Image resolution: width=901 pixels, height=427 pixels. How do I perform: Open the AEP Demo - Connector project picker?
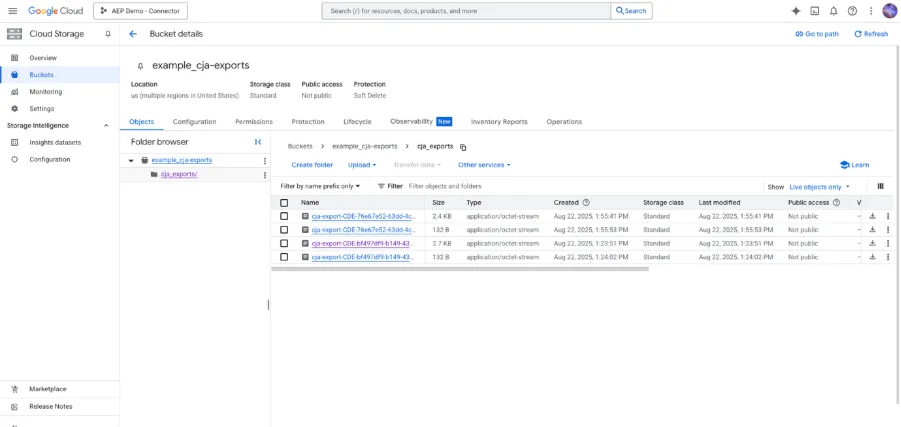tap(140, 11)
